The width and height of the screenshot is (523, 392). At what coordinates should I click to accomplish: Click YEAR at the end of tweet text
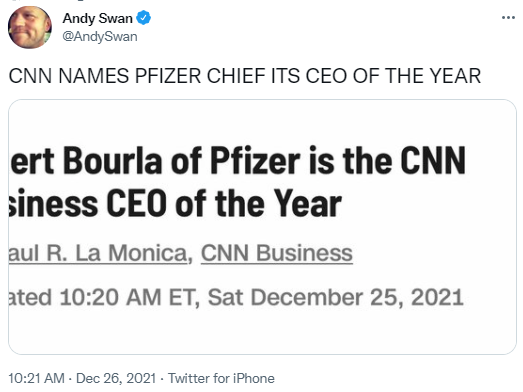coord(455,76)
